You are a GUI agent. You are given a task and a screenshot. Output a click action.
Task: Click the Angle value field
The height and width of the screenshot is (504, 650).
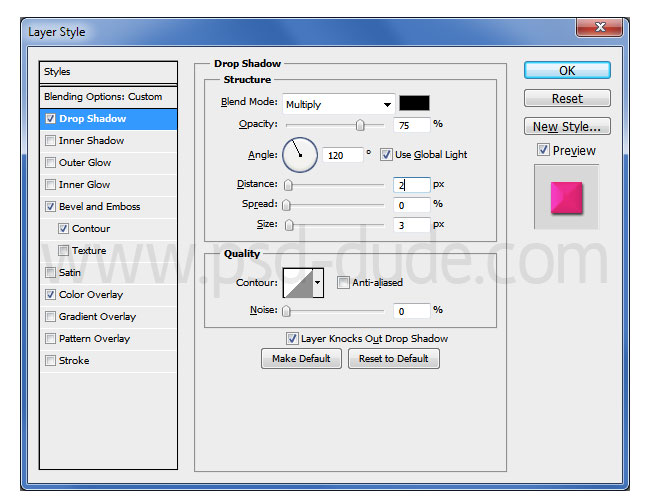(342, 155)
